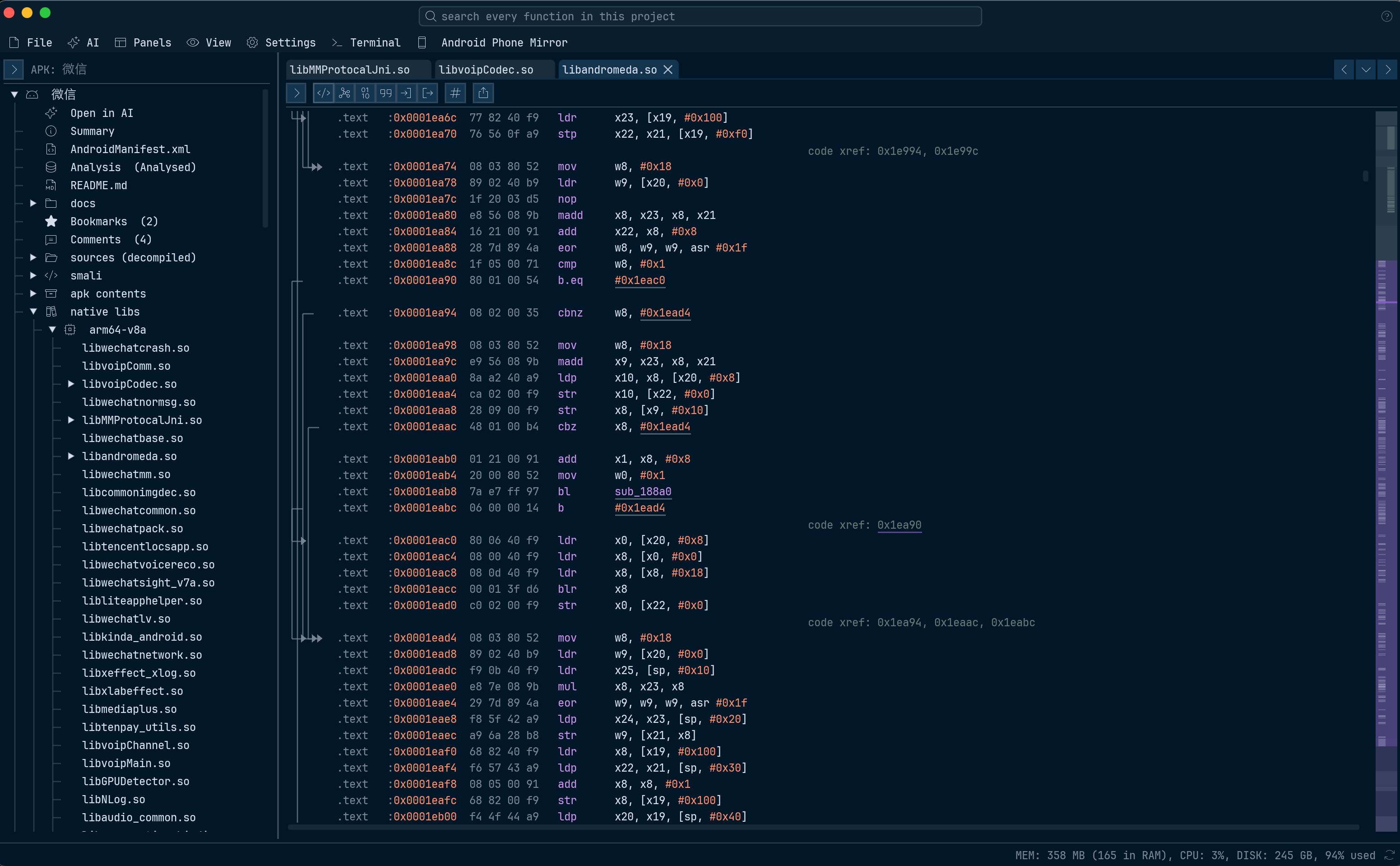Close the libandromeda.so tab
Viewport: 1400px width, 866px height.
point(668,69)
